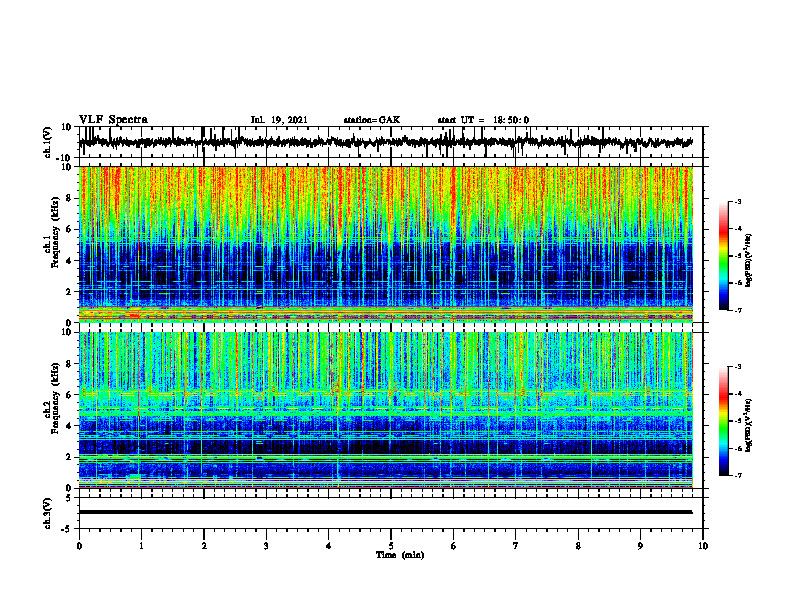The height and width of the screenshot is (612, 792).
Task: Click the "-7" label on ch.2 color bar
Action: coord(738,475)
